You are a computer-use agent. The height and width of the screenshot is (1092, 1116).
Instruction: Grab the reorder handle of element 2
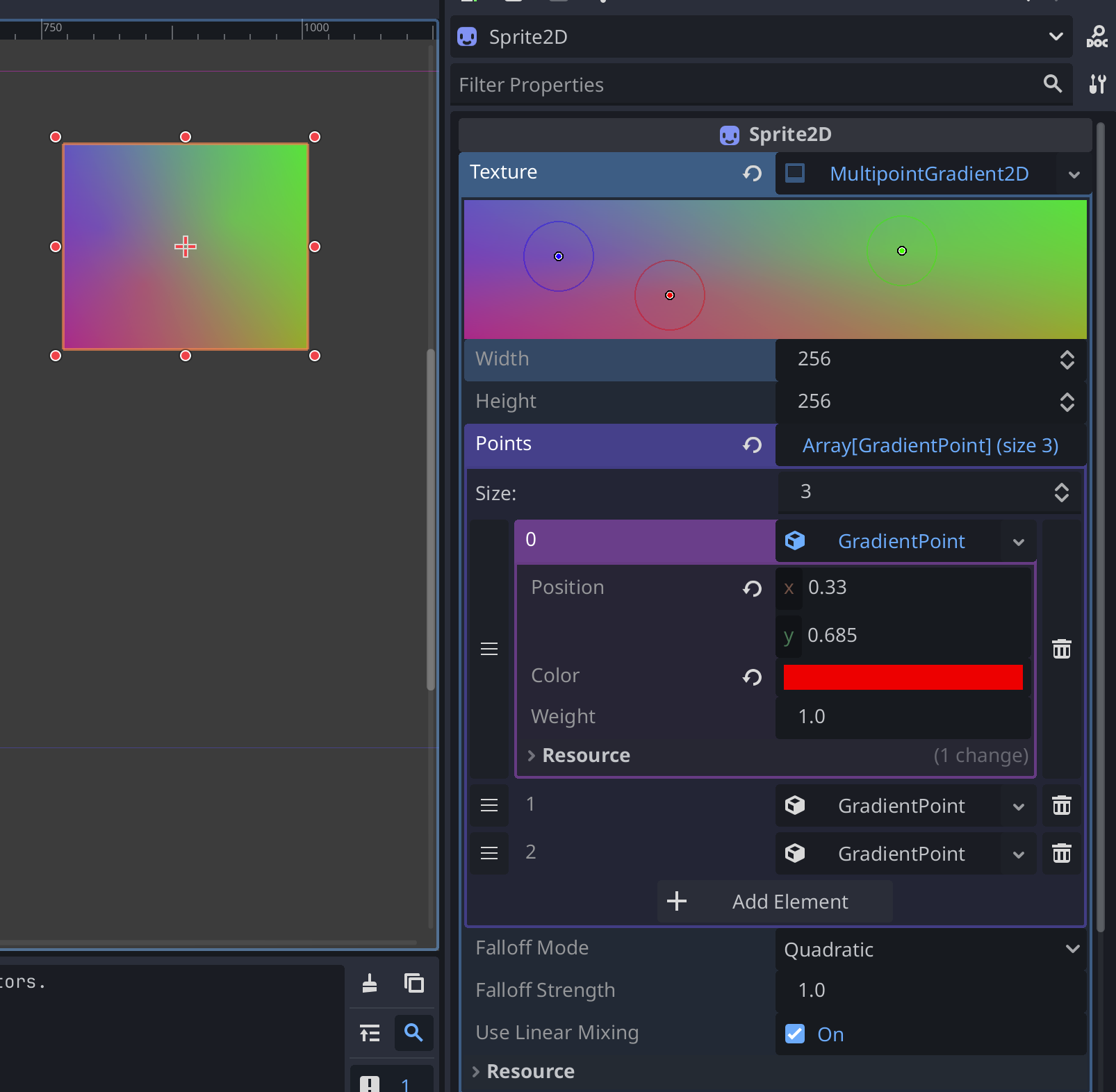point(489,853)
